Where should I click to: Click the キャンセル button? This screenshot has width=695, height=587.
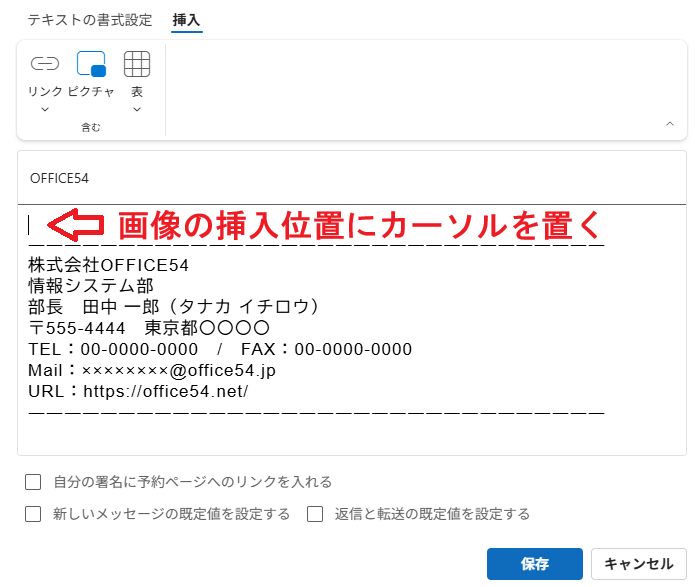point(638,564)
